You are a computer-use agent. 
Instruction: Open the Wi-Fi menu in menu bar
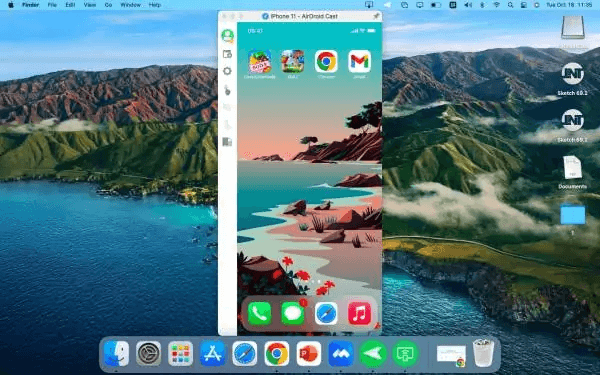click(496, 5)
